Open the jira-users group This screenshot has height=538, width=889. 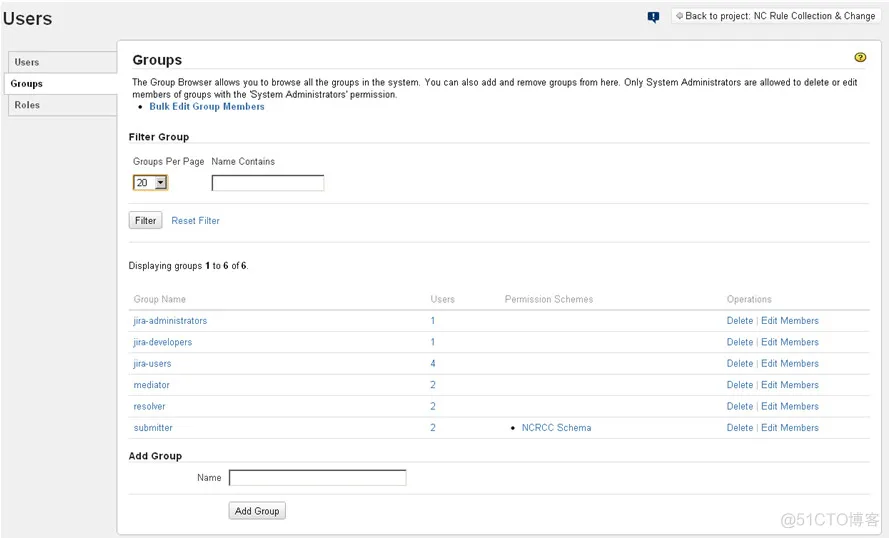[152, 364]
